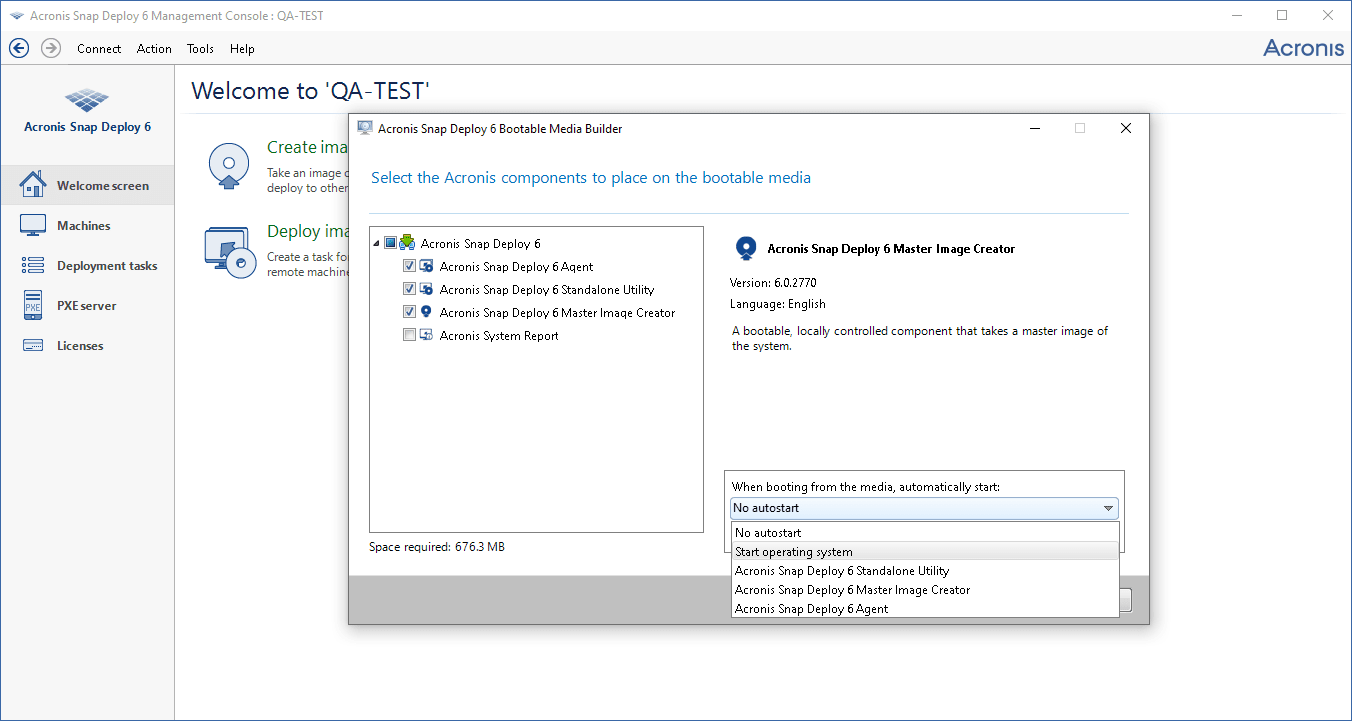Screen dimensions: 1352x721
Task: Click the PXE server icon
Action: click(33, 305)
